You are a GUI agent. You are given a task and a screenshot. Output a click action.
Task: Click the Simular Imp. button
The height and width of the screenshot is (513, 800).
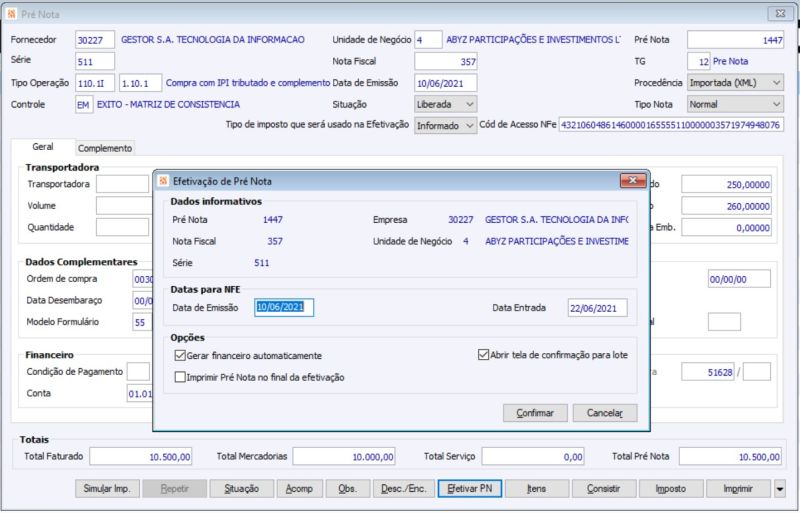(107, 489)
